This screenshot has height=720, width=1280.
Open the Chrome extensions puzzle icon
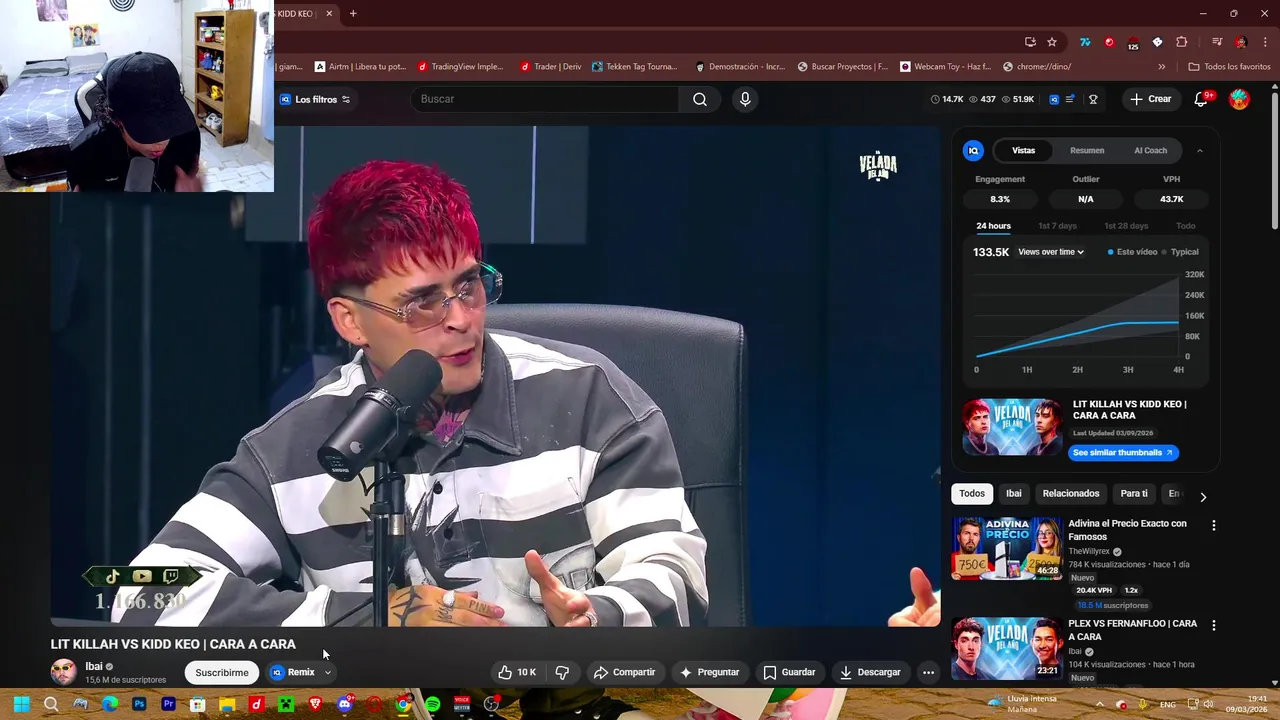pyautogui.click(x=1182, y=42)
